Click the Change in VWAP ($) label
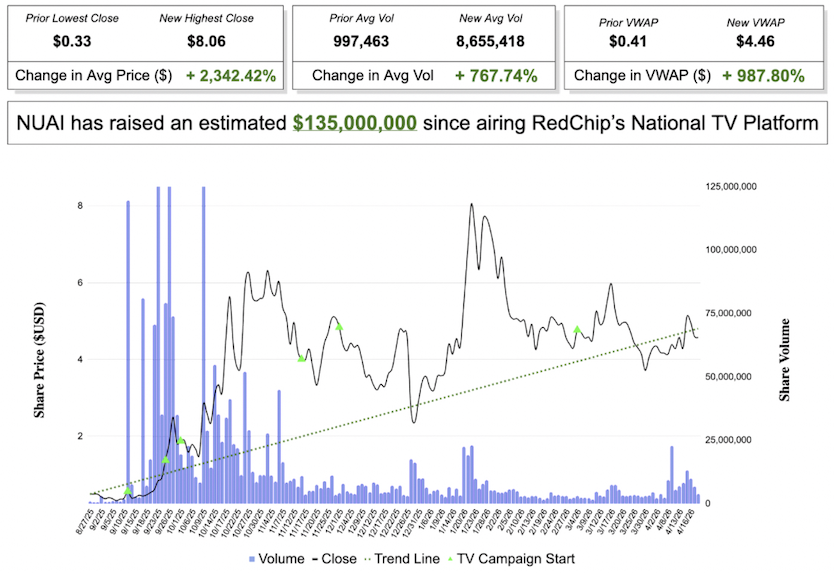 click(643, 76)
